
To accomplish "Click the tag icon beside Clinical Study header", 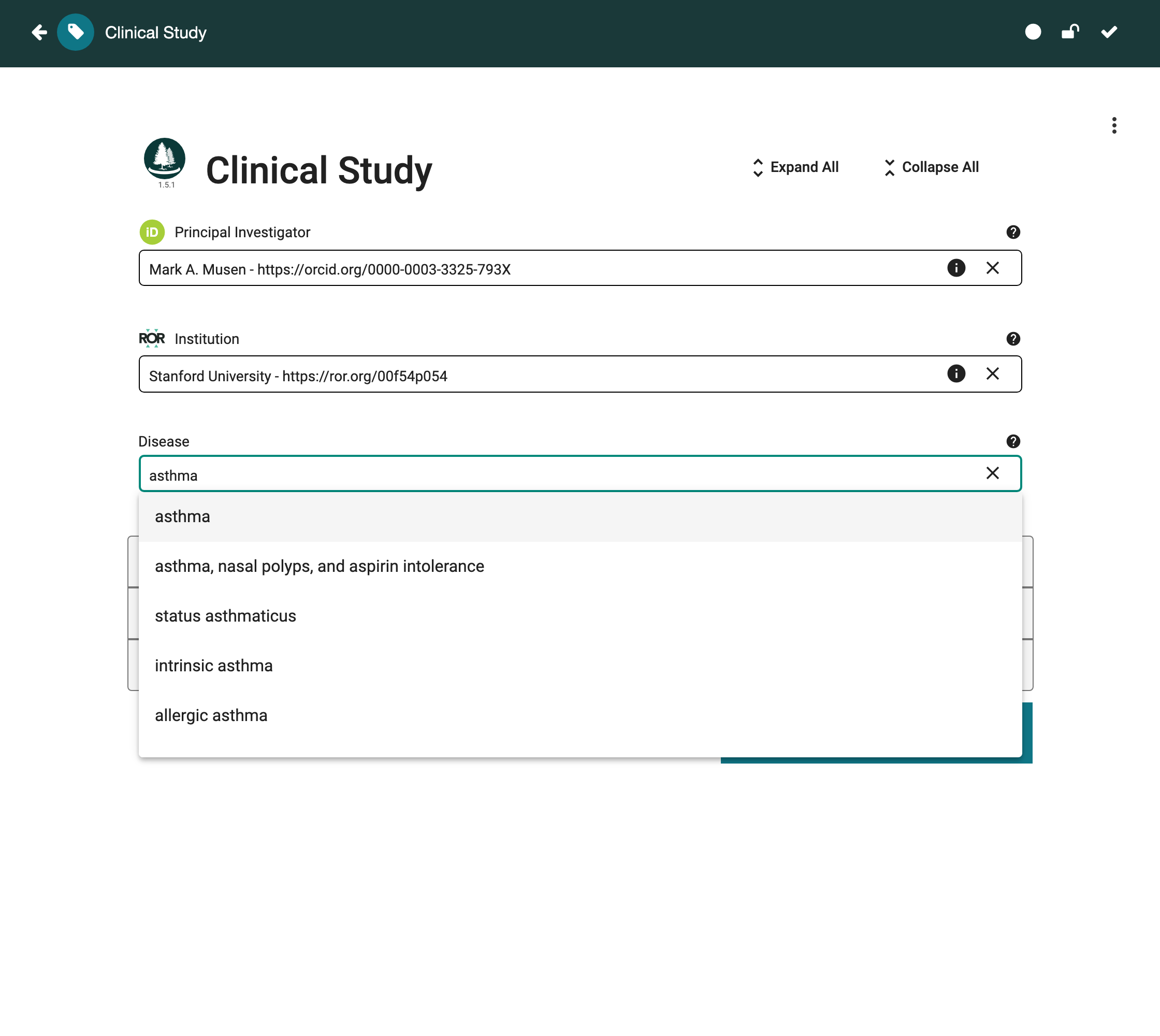I will tap(76, 33).
